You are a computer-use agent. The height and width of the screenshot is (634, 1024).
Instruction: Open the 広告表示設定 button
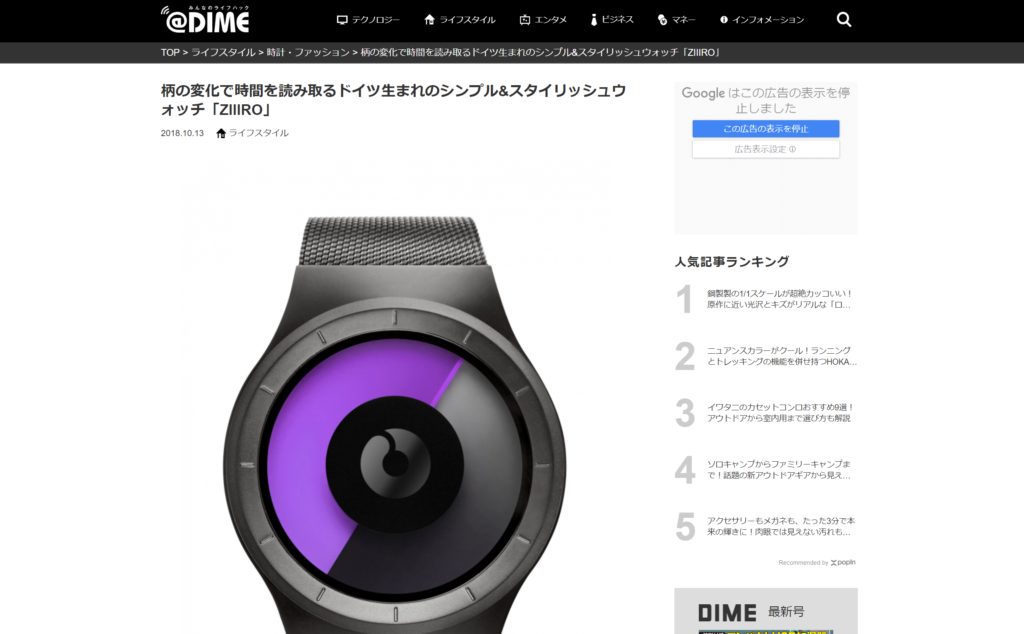pyautogui.click(x=765, y=149)
